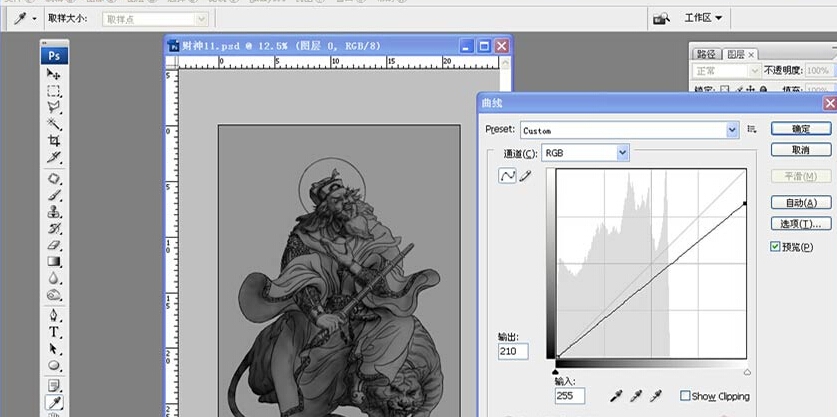Switch to the 图层 tab

[x=736, y=54]
